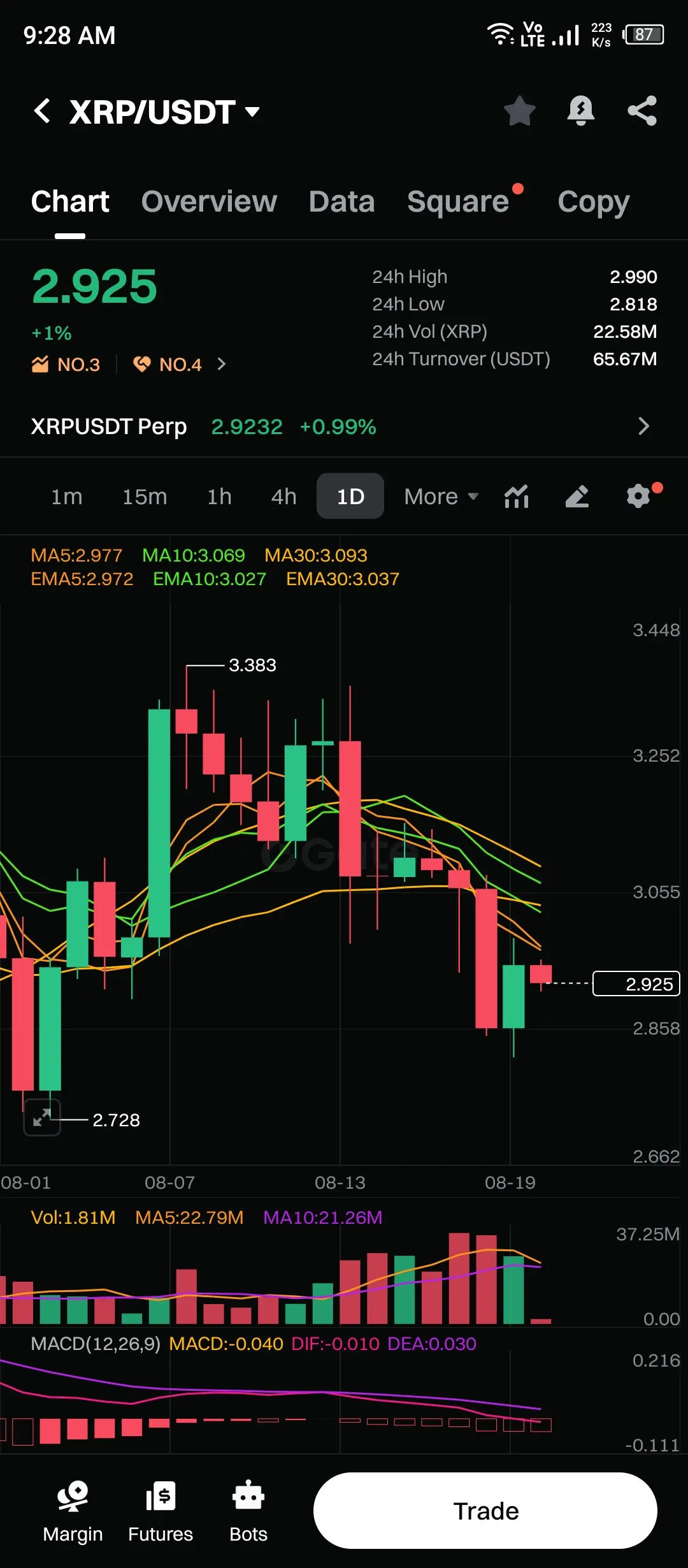Select the drawing pencil tool
This screenshot has height=1568, width=688.
click(x=577, y=496)
